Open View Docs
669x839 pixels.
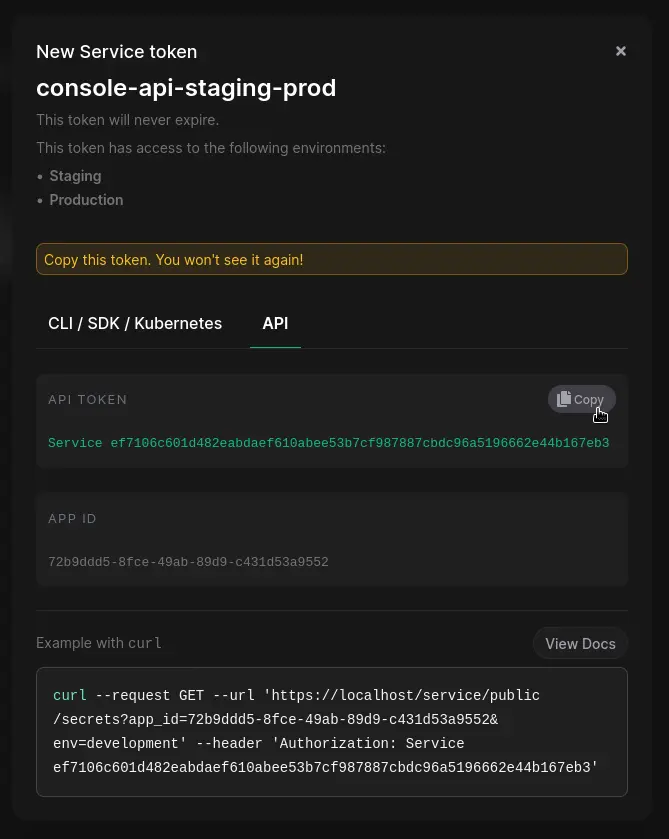[580, 643]
